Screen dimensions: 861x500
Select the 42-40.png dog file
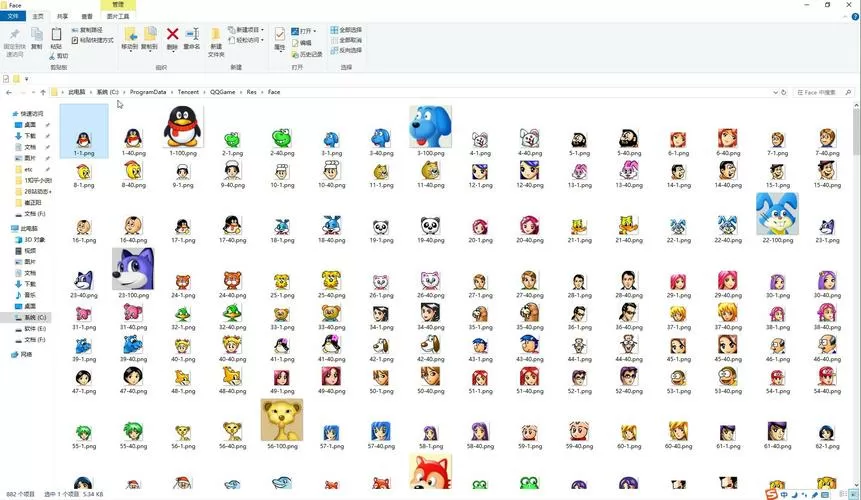tap(430, 349)
